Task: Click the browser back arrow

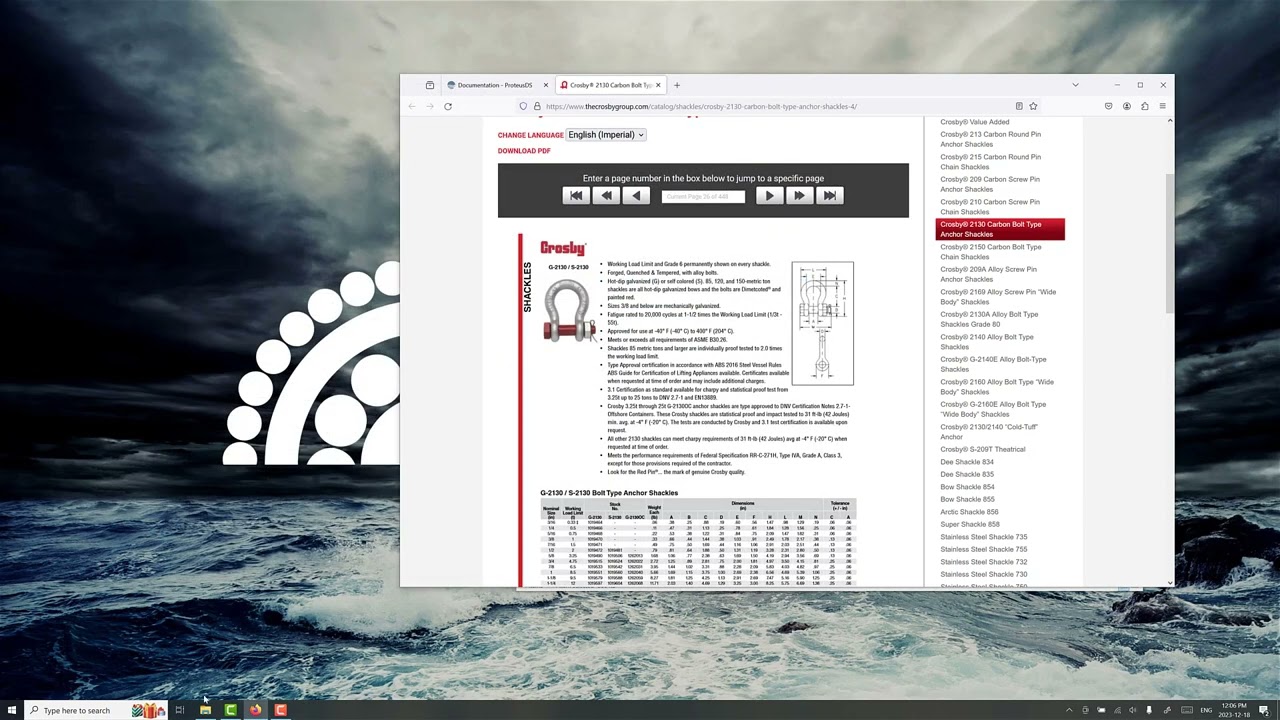Action: 412,106
